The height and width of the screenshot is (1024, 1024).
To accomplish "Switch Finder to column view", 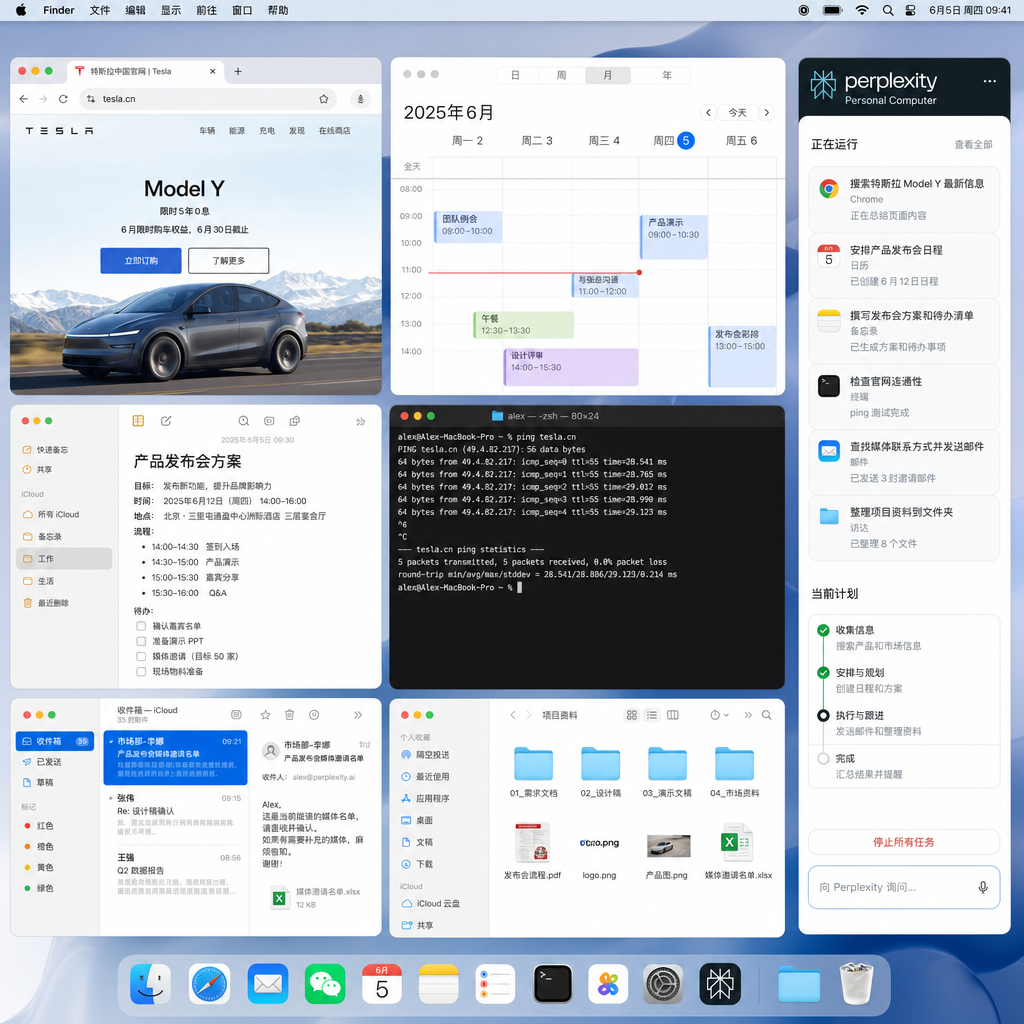I will pyautogui.click(x=673, y=715).
